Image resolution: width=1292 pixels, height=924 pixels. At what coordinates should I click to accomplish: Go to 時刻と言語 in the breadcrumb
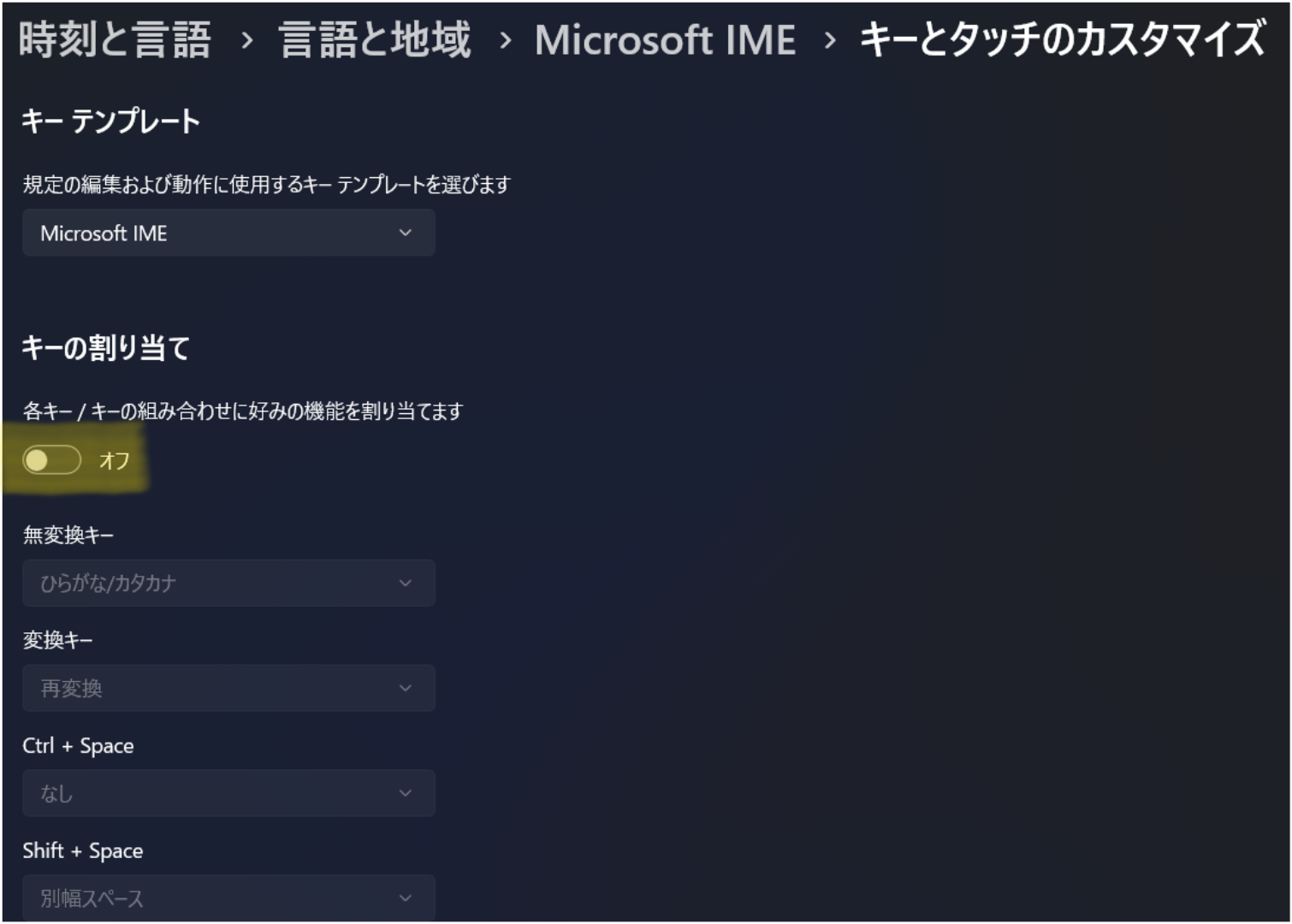point(115,40)
